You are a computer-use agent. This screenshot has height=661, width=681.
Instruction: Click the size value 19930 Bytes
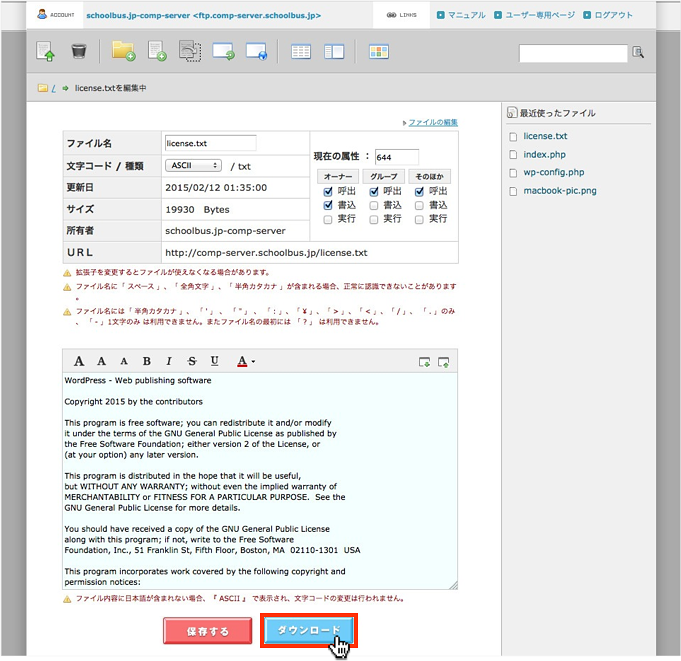[197, 209]
